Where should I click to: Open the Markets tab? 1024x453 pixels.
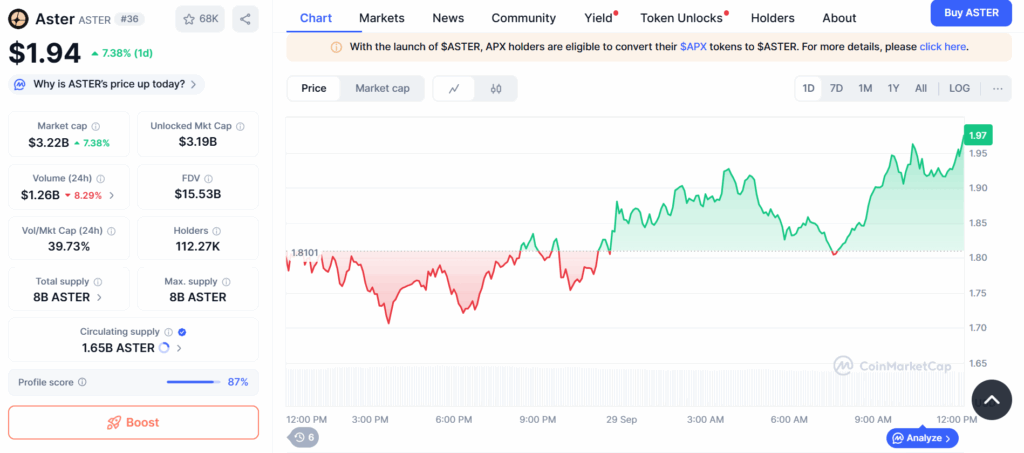click(382, 18)
